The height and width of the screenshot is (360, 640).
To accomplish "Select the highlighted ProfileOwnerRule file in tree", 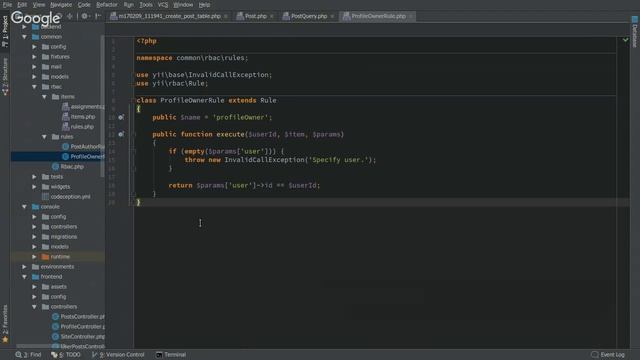I will click(x=58, y=157).
